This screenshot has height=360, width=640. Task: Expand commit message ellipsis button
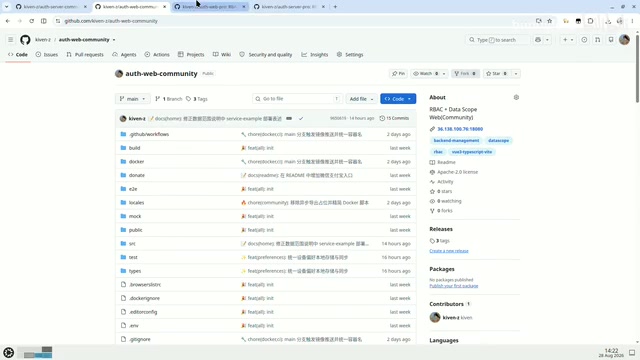coord(289,118)
